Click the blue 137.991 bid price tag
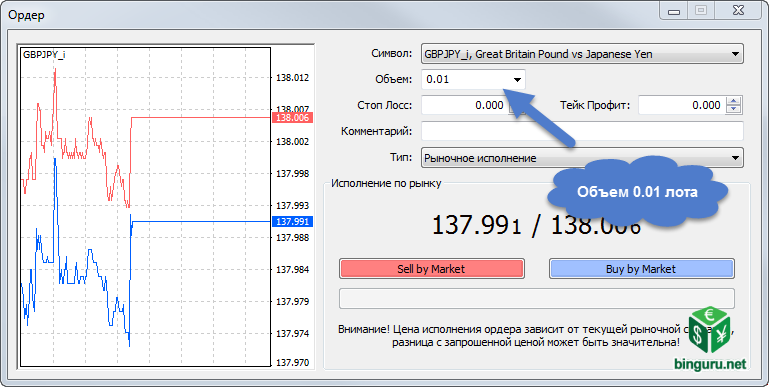 (292, 222)
